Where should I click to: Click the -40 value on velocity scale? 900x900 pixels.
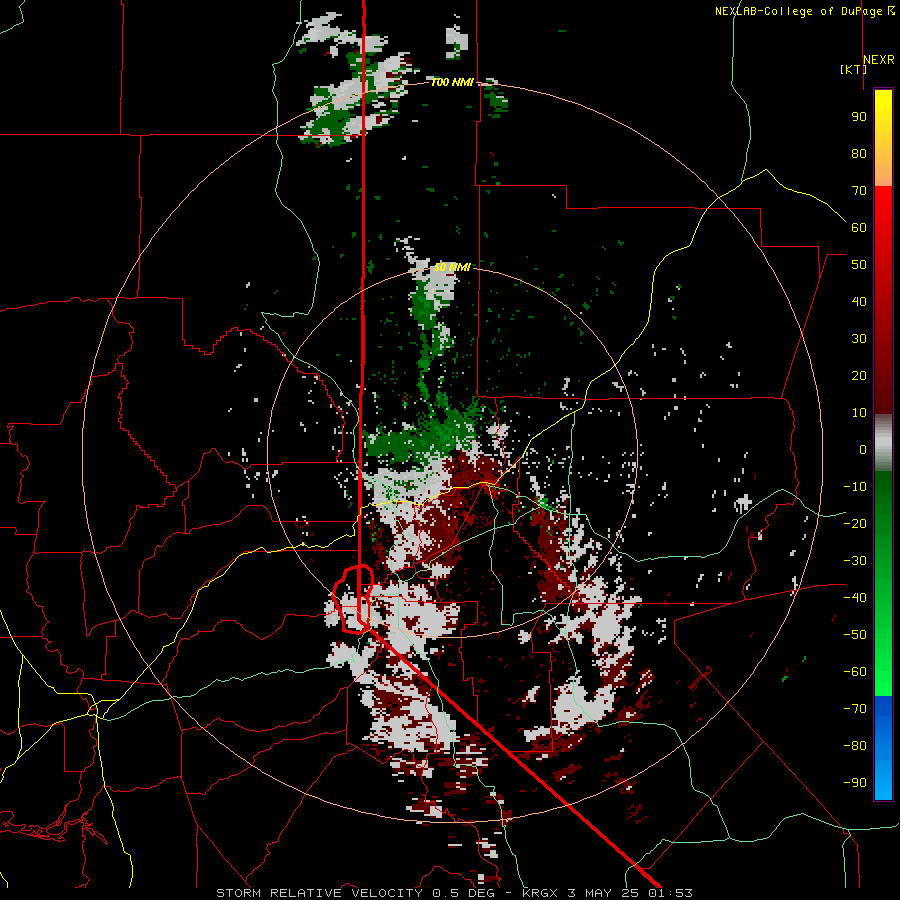click(x=855, y=598)
